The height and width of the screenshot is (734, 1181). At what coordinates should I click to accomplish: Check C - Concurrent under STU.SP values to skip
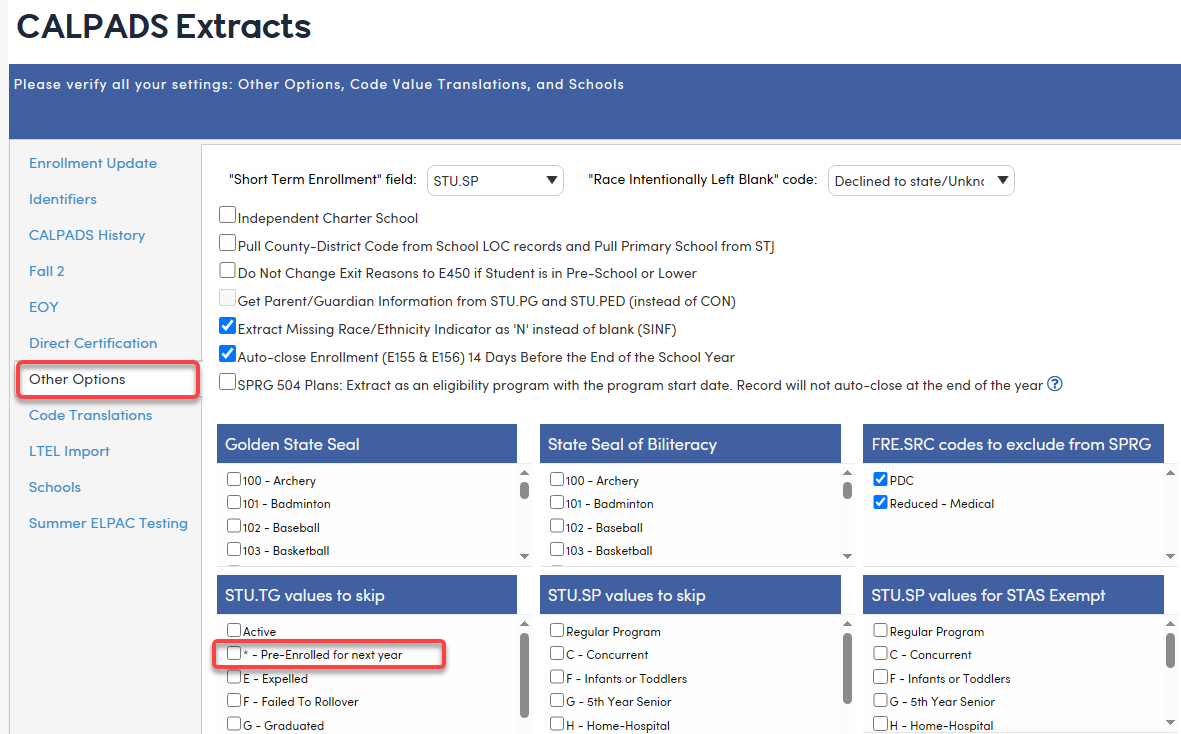[x=557, y=653]
